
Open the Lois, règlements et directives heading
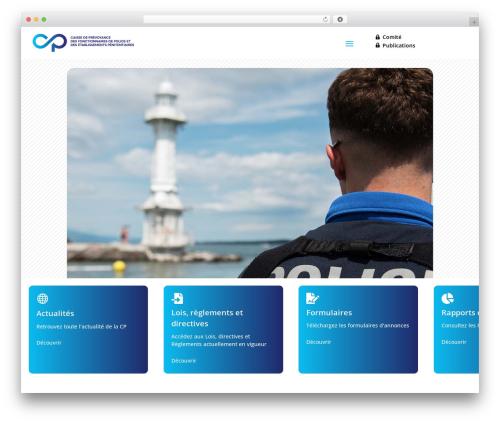(207, 318)
